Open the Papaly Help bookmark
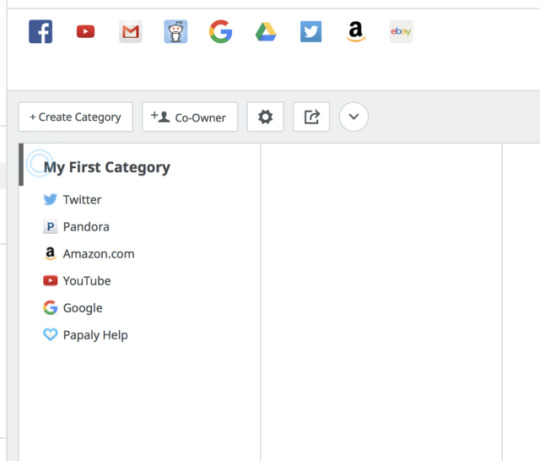The image size is (540, 461). [95, 335]
